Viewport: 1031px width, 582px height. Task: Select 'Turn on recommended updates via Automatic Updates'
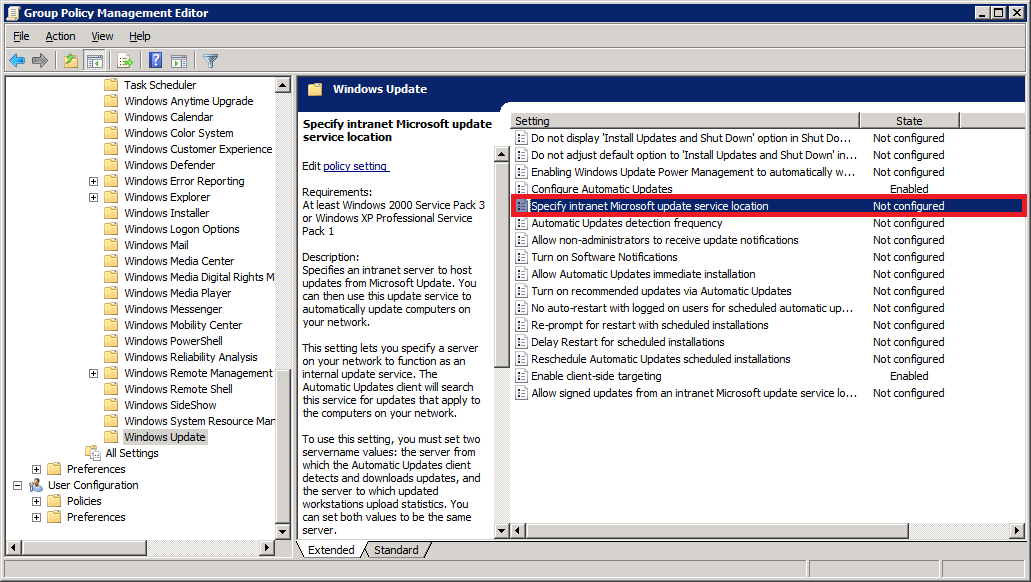[x=661, y=291]
